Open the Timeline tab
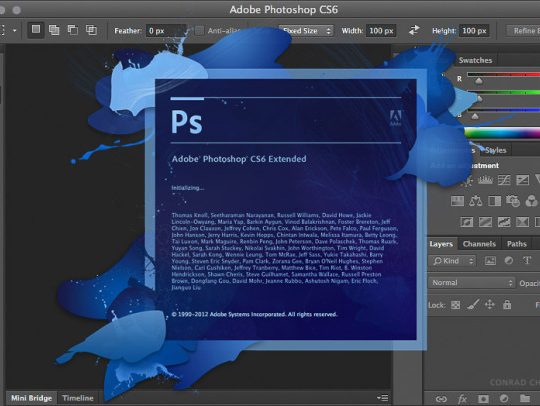540x406 pixels. coord(78,398)
